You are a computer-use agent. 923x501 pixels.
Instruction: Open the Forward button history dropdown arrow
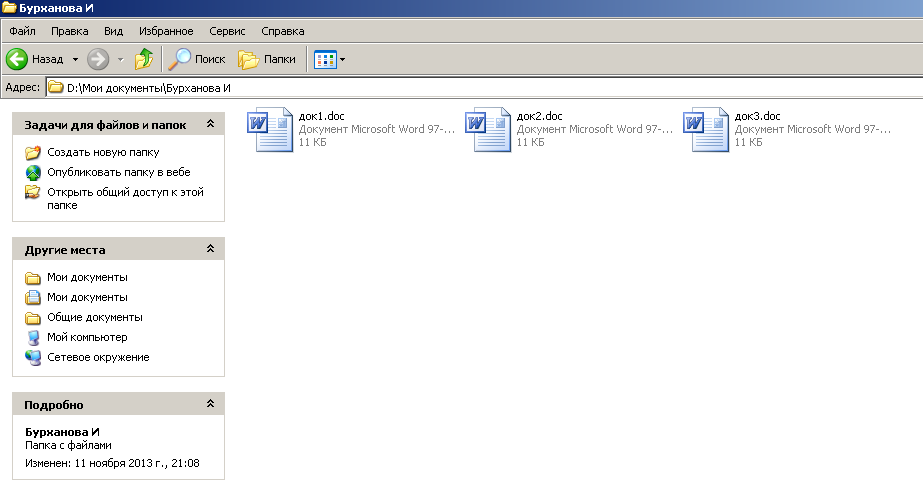(121, 59)
